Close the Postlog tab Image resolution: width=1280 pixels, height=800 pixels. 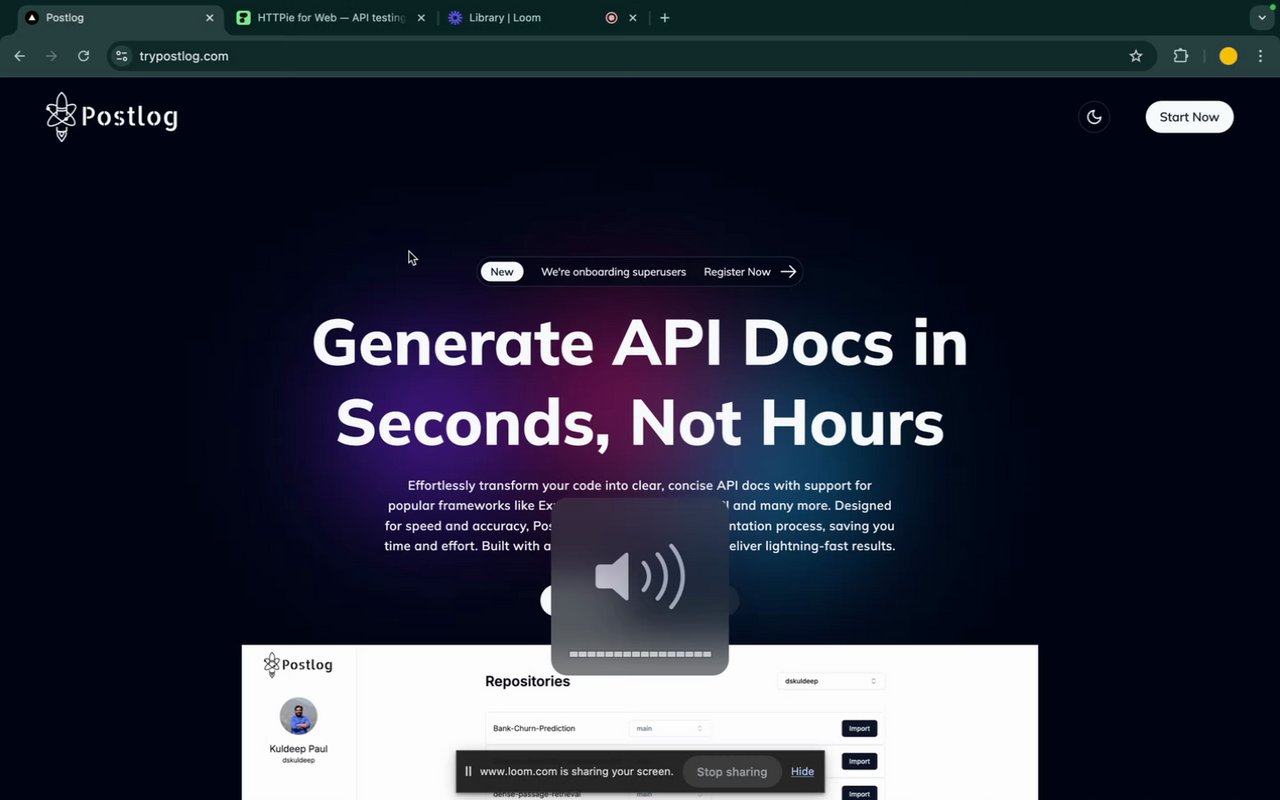[x=210, y=18]
